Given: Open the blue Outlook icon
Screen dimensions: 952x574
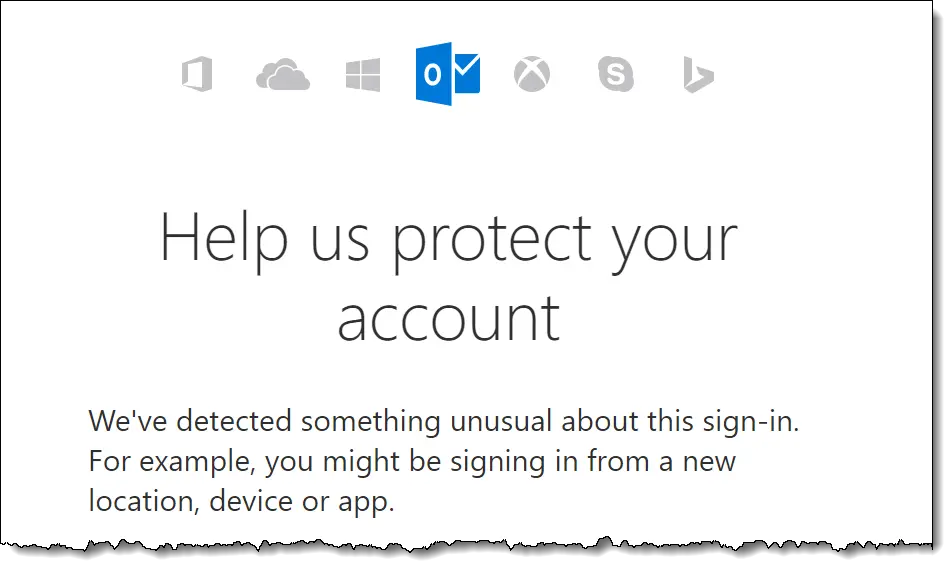Looking at the screenshot, I should (x=448, y=73).
